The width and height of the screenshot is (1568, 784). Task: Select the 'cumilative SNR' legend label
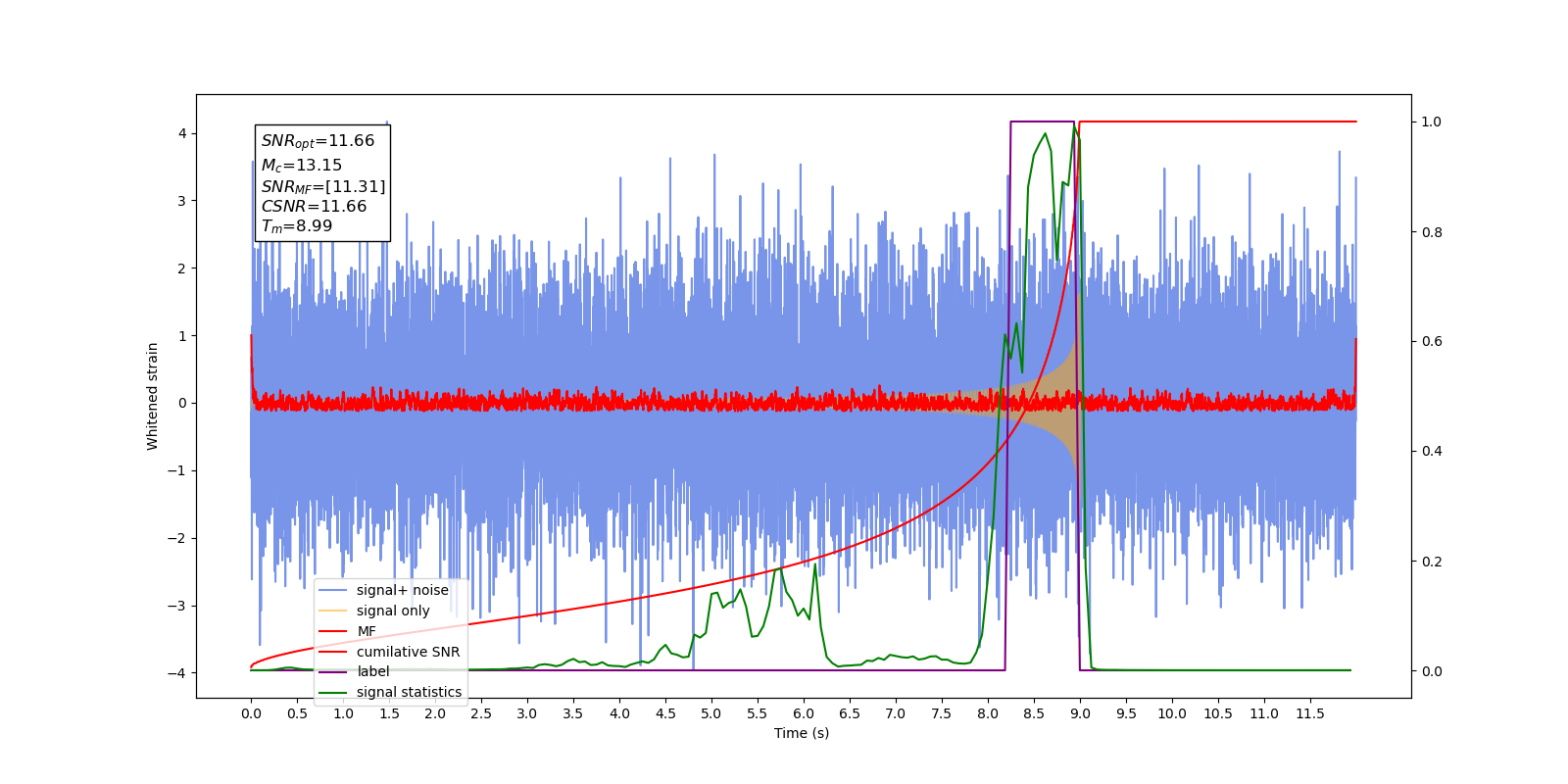(x=408, y=652)
